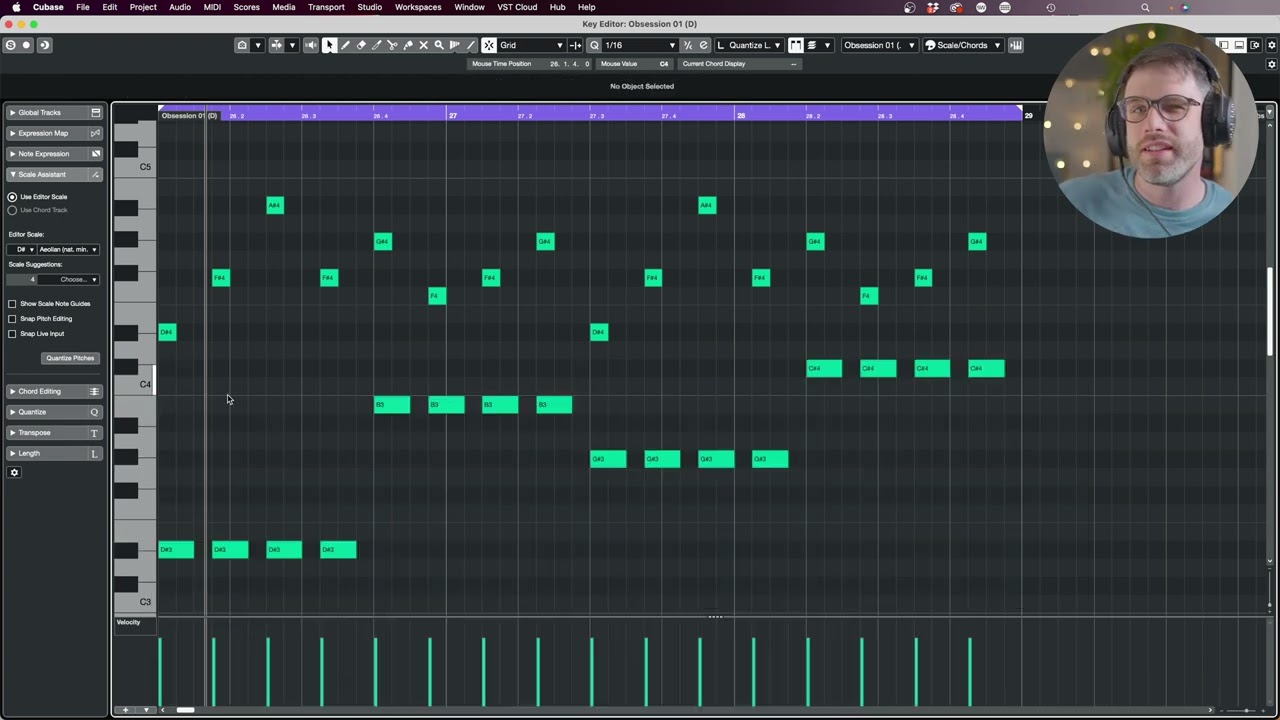Viewport: 1280px width, 720px height.
Task: Open the Transport menu
Action: (326, 7)
